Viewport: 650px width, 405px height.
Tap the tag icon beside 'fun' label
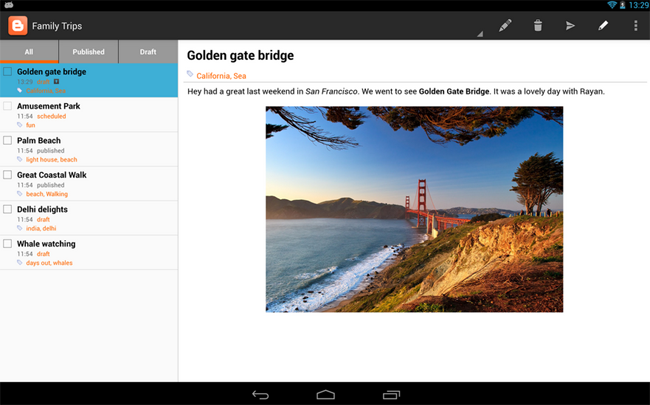coord(19,125)
